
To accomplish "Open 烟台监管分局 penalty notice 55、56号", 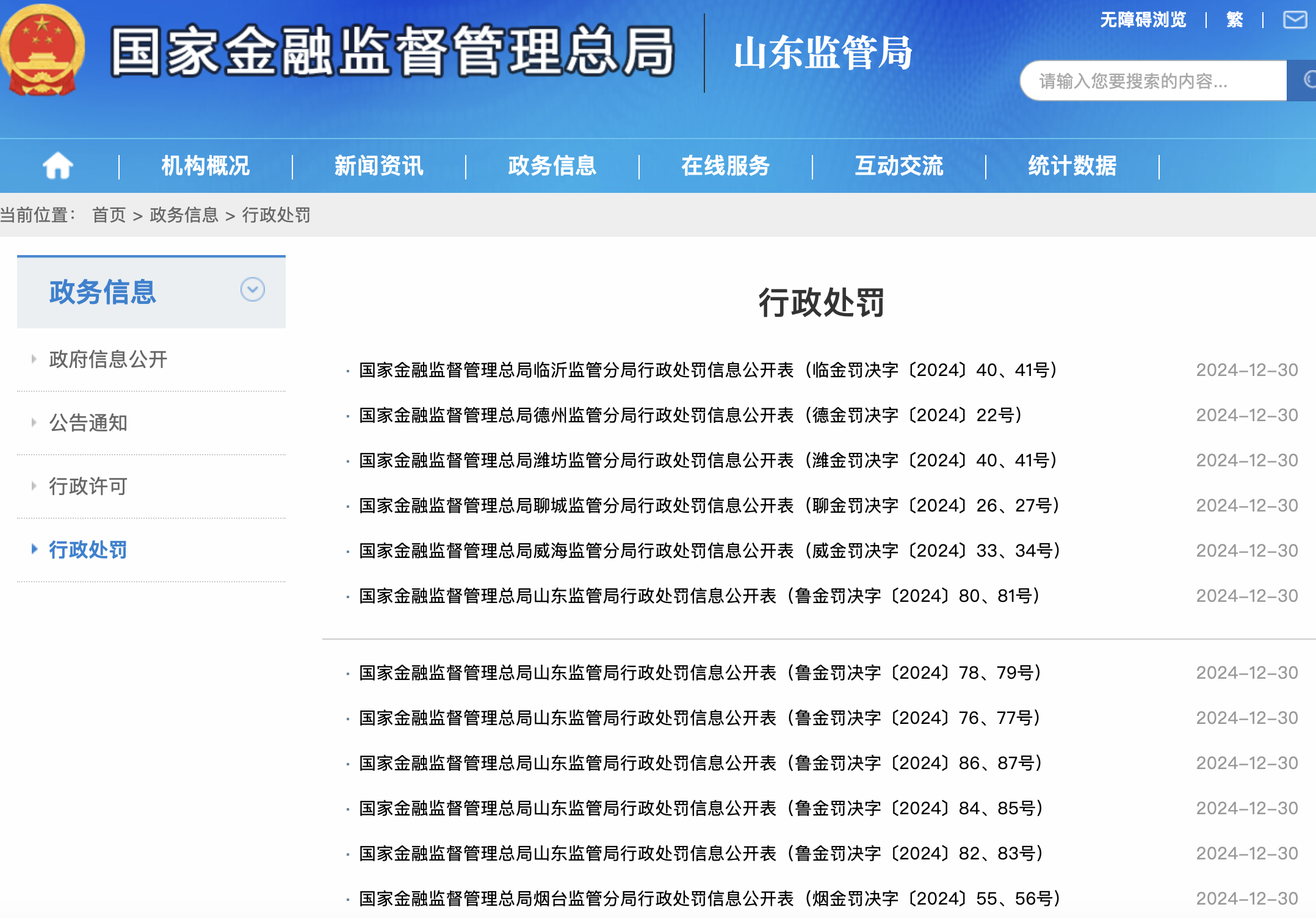I will [x=708, y=898].
